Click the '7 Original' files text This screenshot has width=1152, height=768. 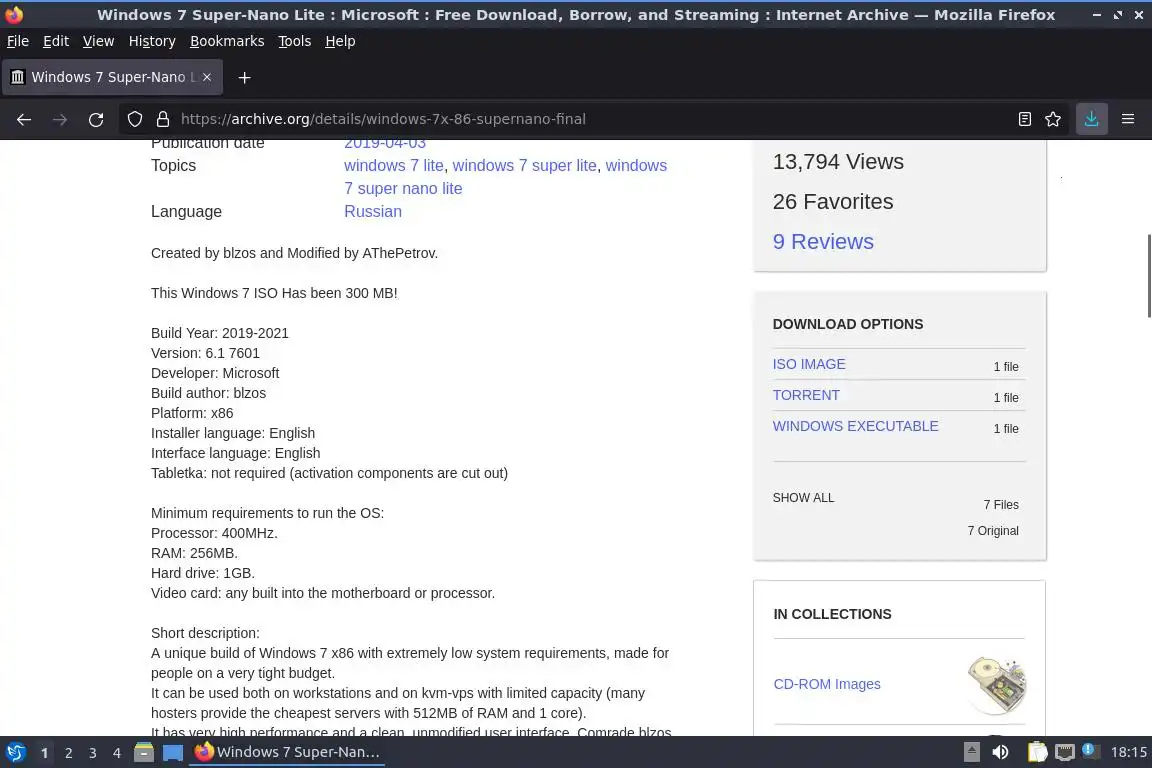993,531
